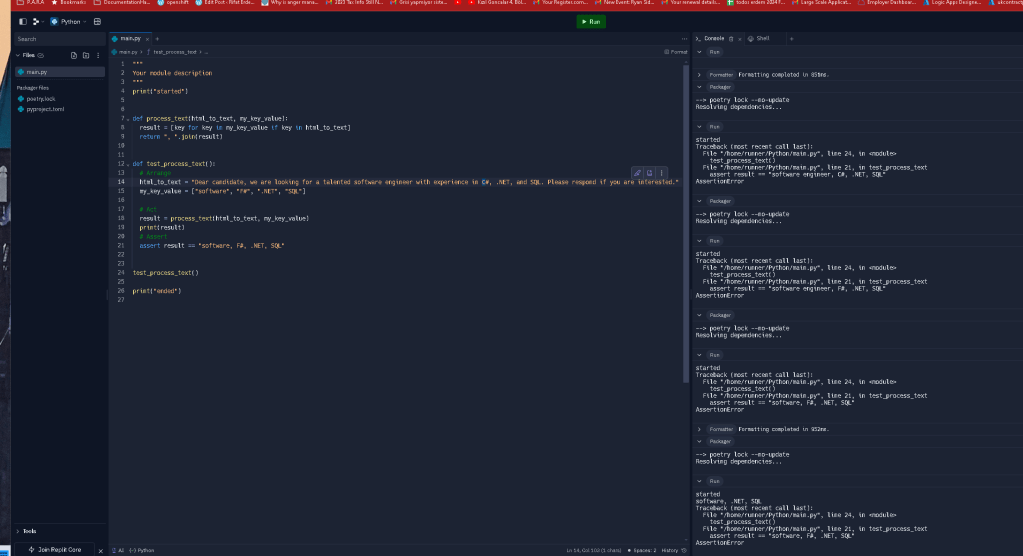Click the Format button in editor
The height and width of the screenshot is (556, 1023).
click(x=676, y=52)
